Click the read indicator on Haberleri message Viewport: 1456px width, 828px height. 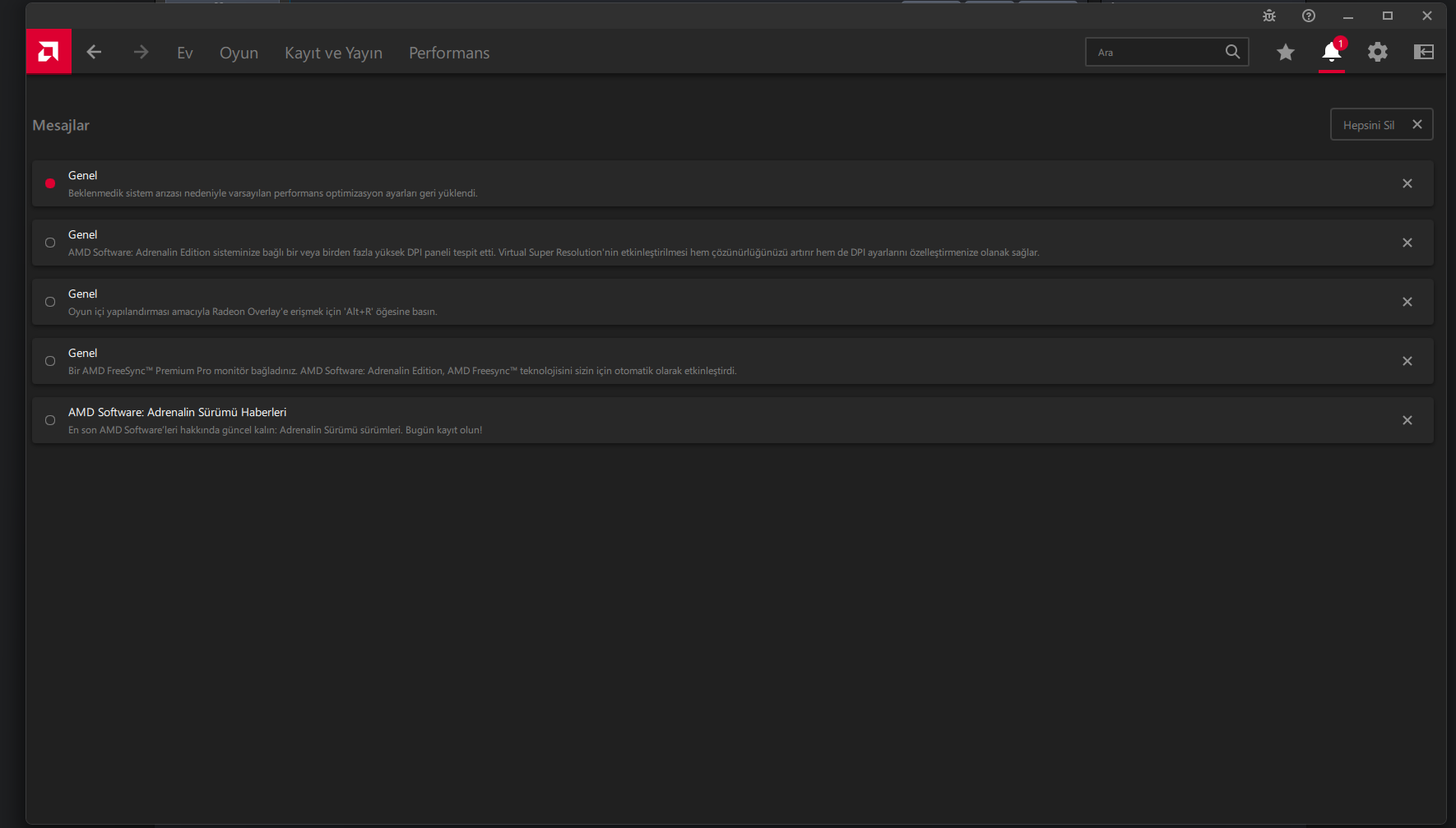tap(50, 420)
